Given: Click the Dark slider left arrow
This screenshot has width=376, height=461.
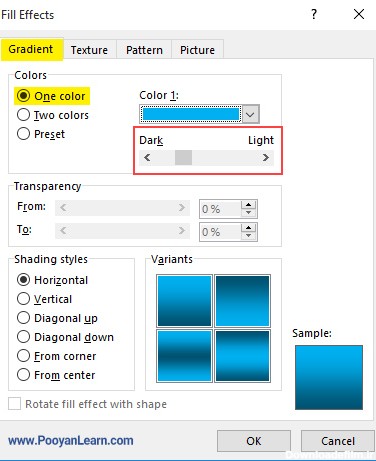Looking at the screenshot, I should point(147,157).
